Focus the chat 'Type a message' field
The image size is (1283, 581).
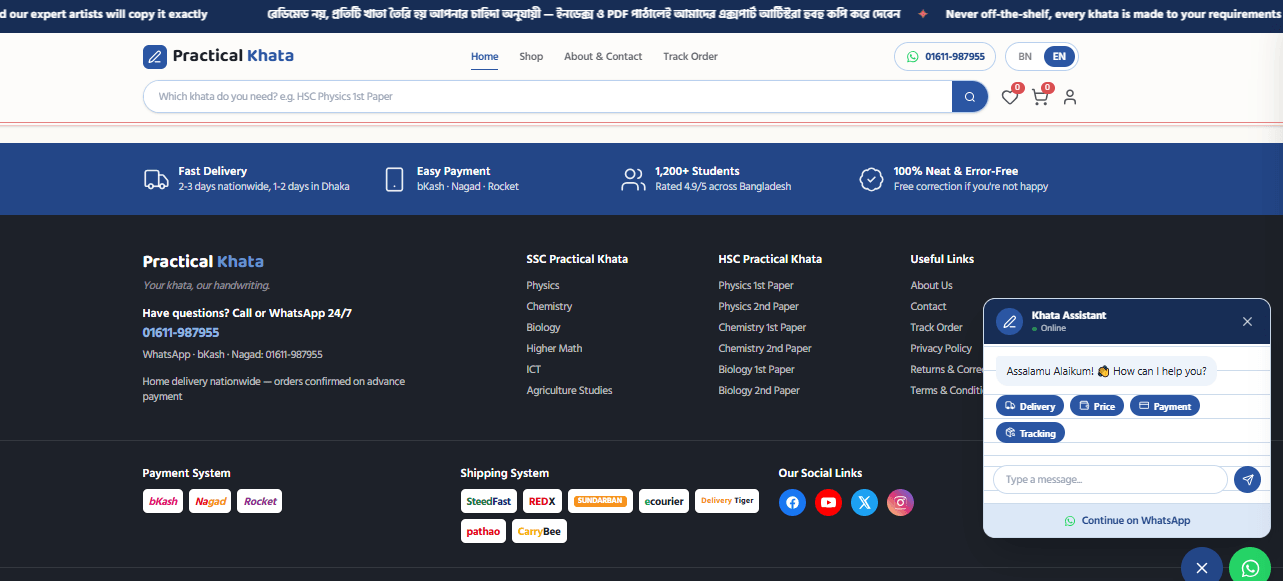(x=1110, y=480)
